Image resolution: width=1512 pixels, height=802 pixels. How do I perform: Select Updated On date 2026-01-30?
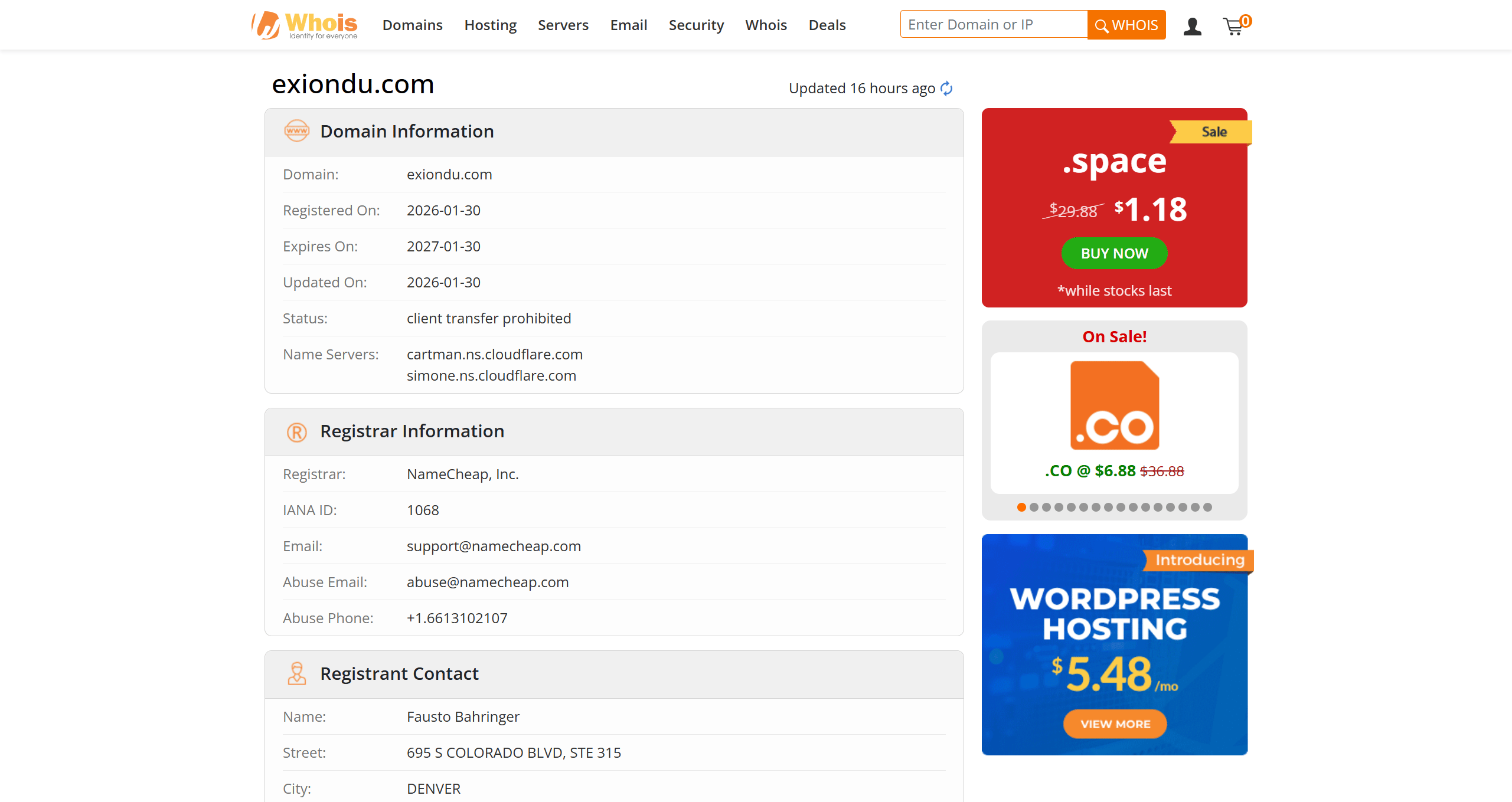point(443,283)
